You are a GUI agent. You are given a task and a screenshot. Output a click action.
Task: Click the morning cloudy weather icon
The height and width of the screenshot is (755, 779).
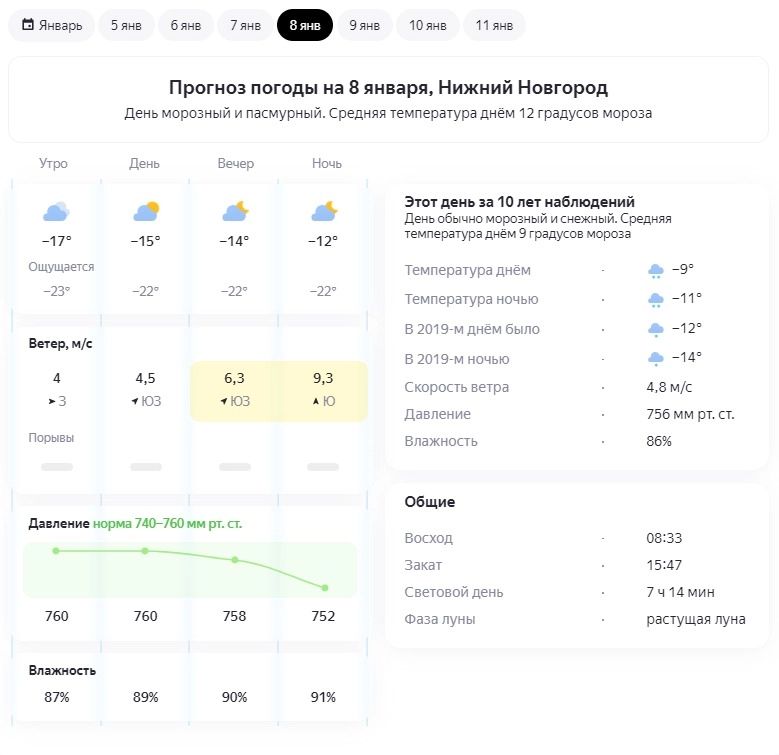click(x=56, y=211)
